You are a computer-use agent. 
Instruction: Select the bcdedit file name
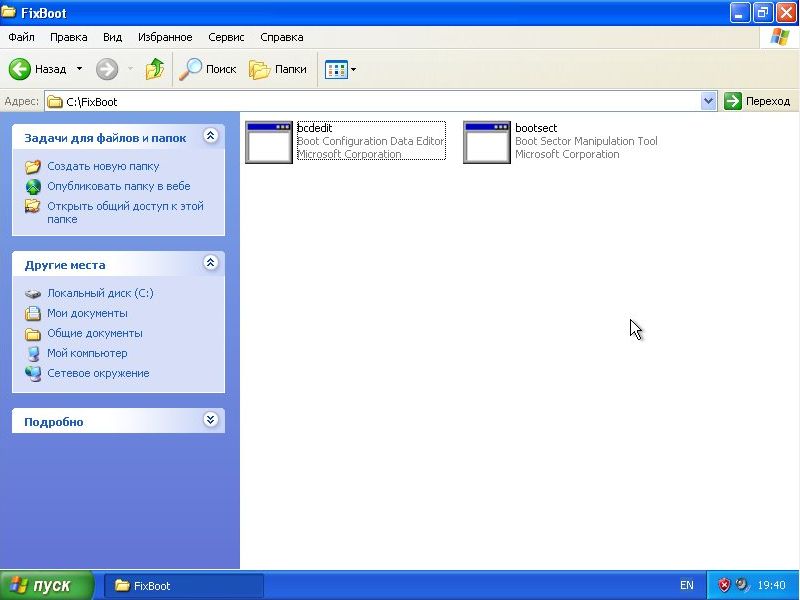(314, 128)
